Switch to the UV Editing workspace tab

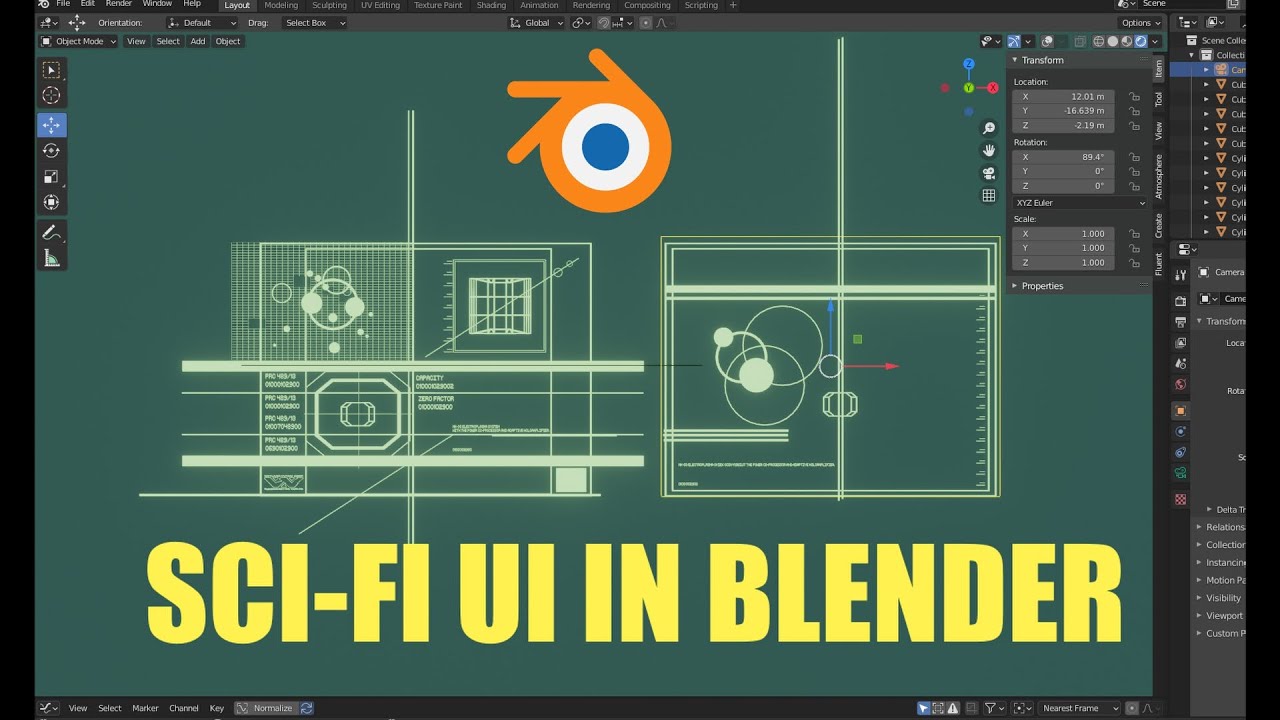click(x=380, y=5)
